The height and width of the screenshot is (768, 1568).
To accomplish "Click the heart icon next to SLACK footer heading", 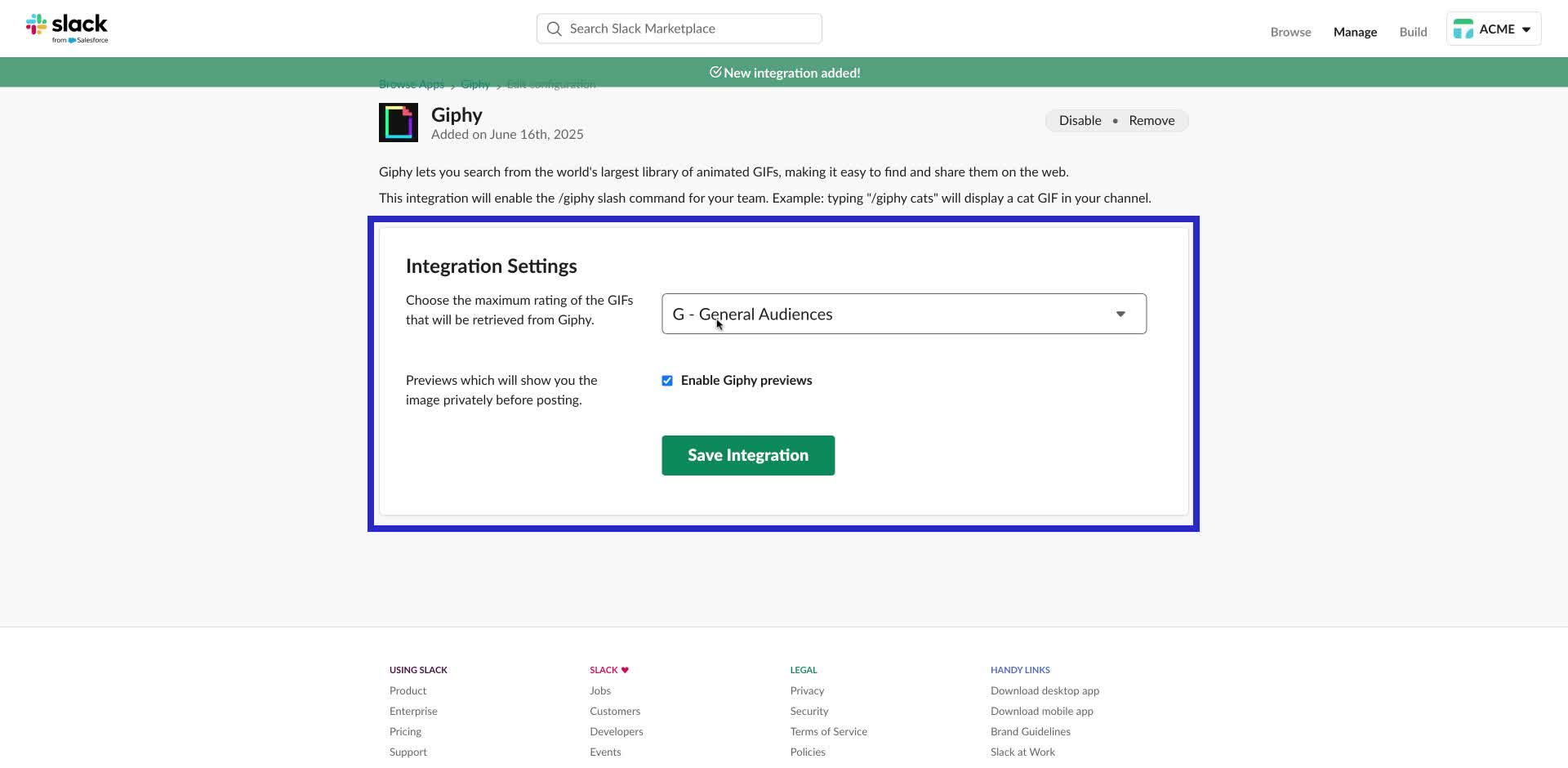I will coord(626,669).
